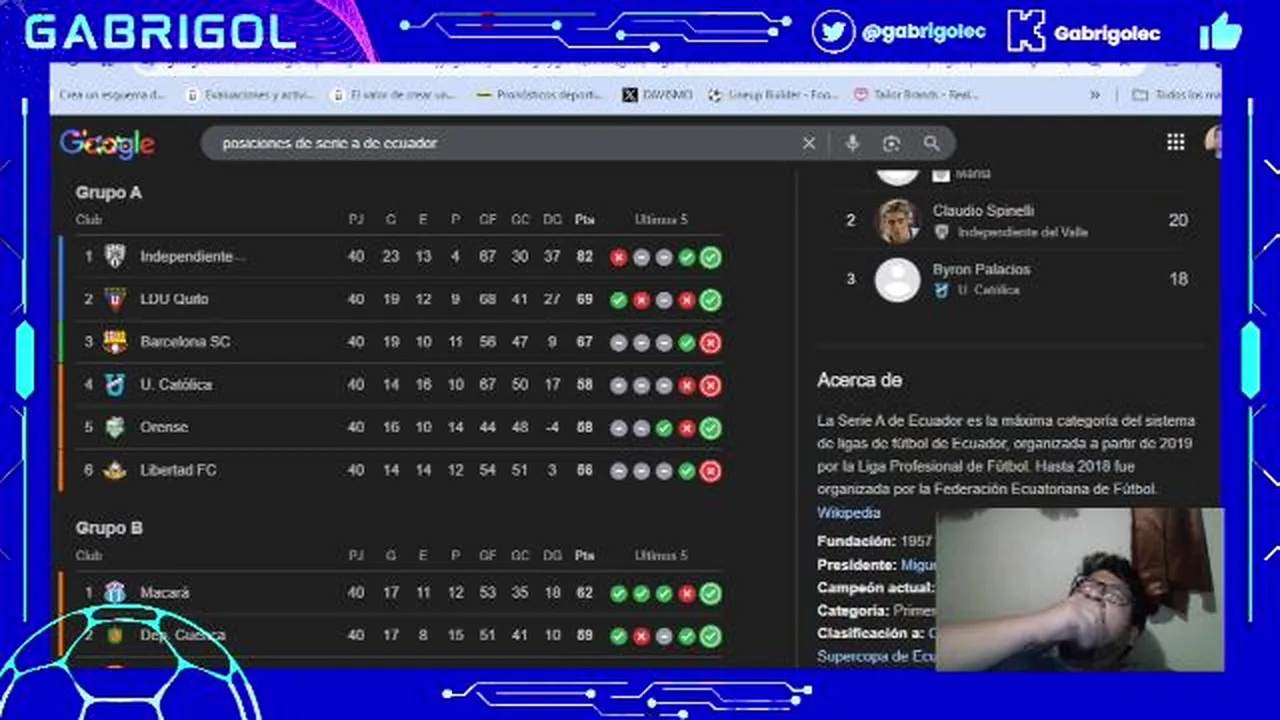Open the Twitter @gabrigolec overlay icon
This screenshot has height=720, width=1280.
(833, 31)
